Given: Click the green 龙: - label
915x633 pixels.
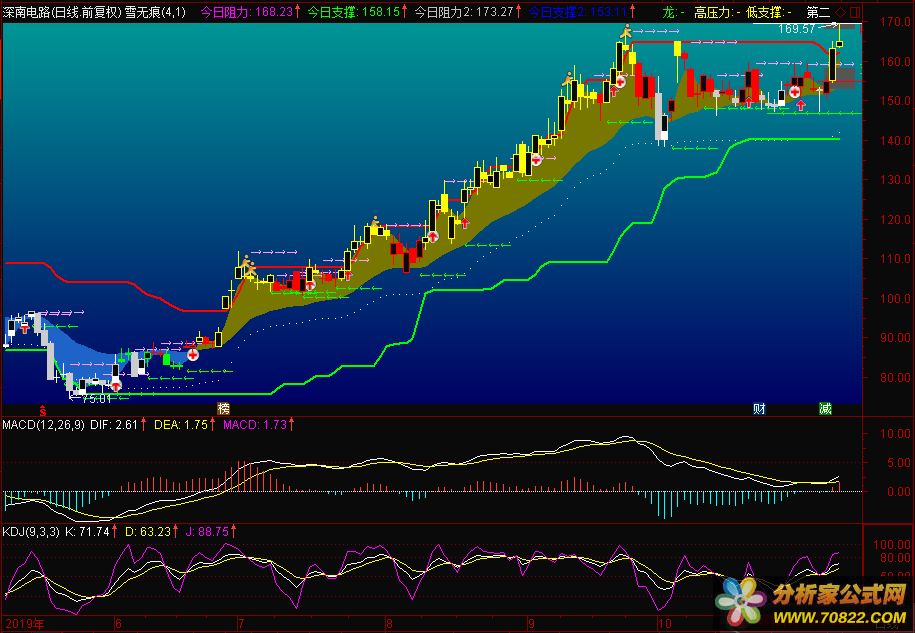Looking at the screenshot, I should 673,12.
